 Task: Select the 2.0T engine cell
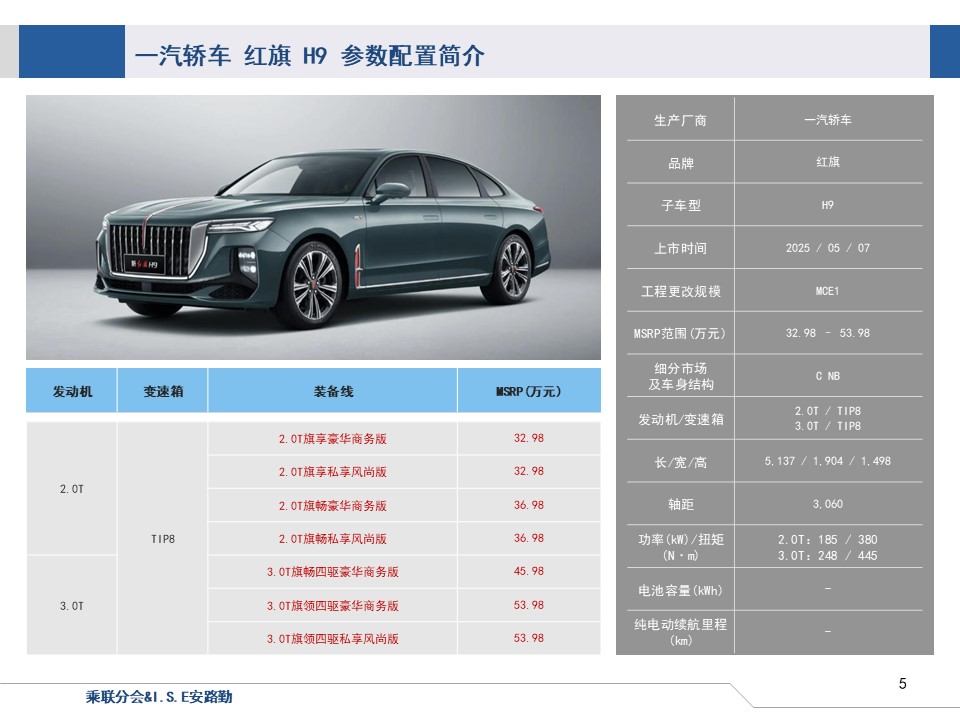[72, 489]
